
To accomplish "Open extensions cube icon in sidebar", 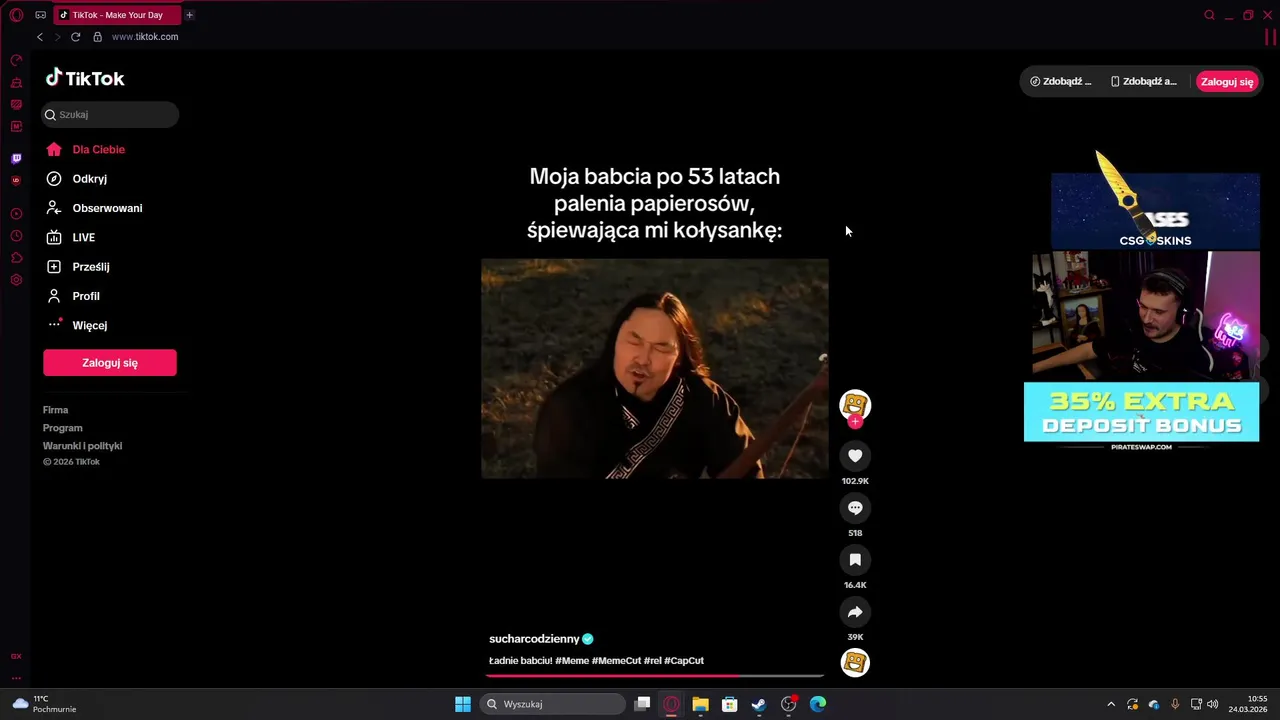I will click(16, 258).
